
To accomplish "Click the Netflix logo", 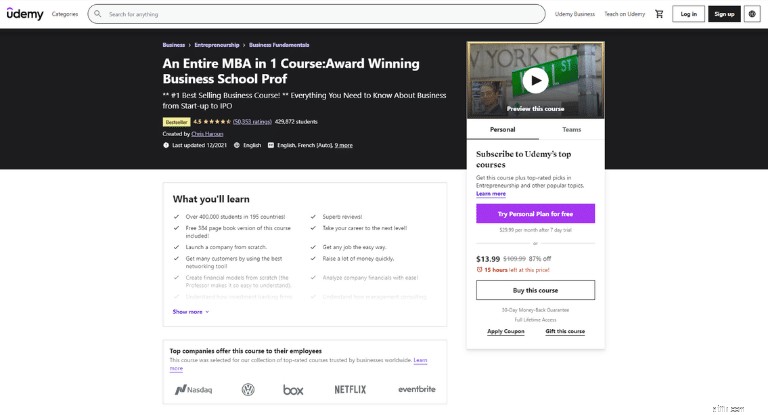I will (350, 390).
